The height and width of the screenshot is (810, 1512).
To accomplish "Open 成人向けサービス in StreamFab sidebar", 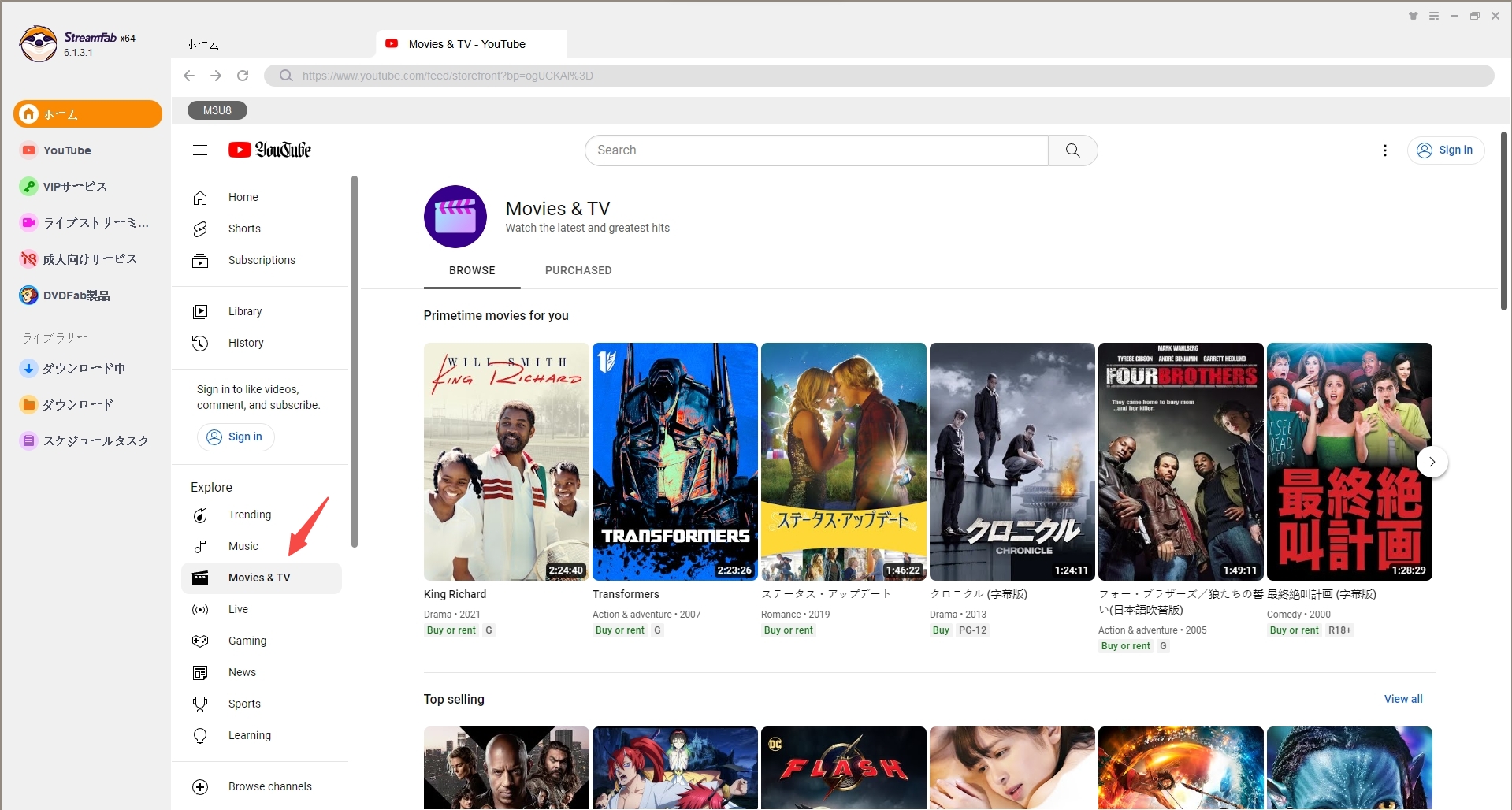I will point(87,259).
